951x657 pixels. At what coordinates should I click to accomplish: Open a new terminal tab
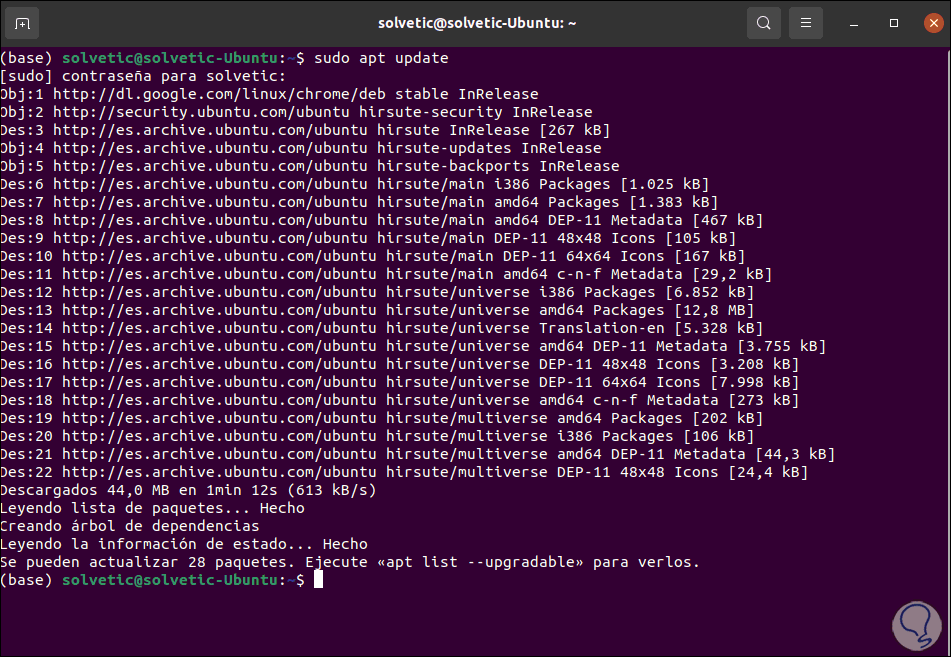click(x=22, y=24)
